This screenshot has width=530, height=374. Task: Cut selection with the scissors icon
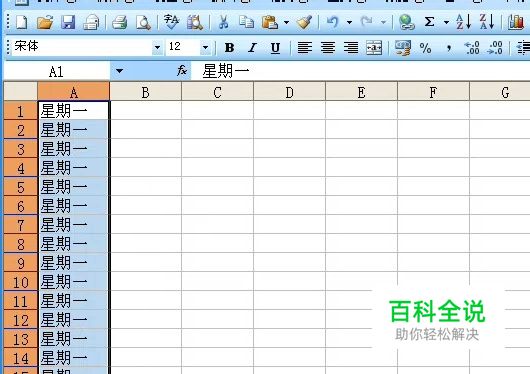click(223, 22)
